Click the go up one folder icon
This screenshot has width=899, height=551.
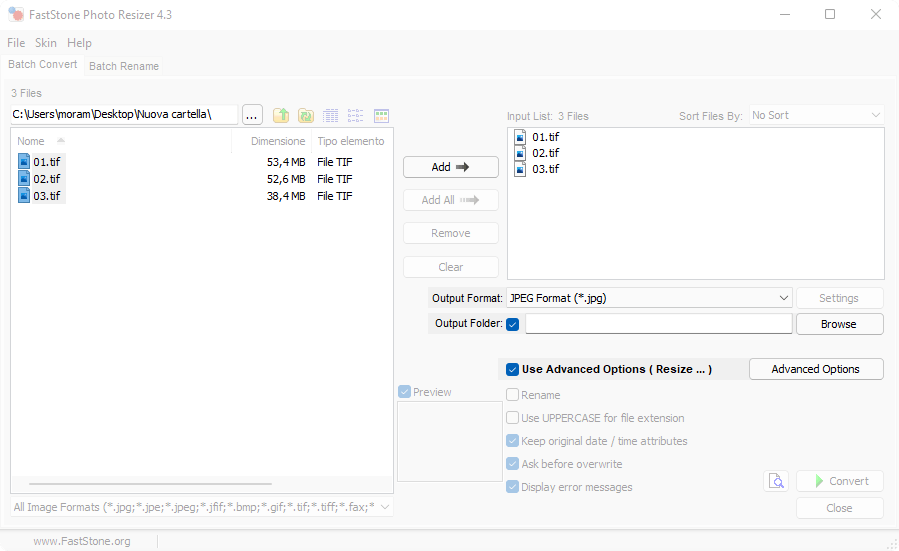click(281, 115)
